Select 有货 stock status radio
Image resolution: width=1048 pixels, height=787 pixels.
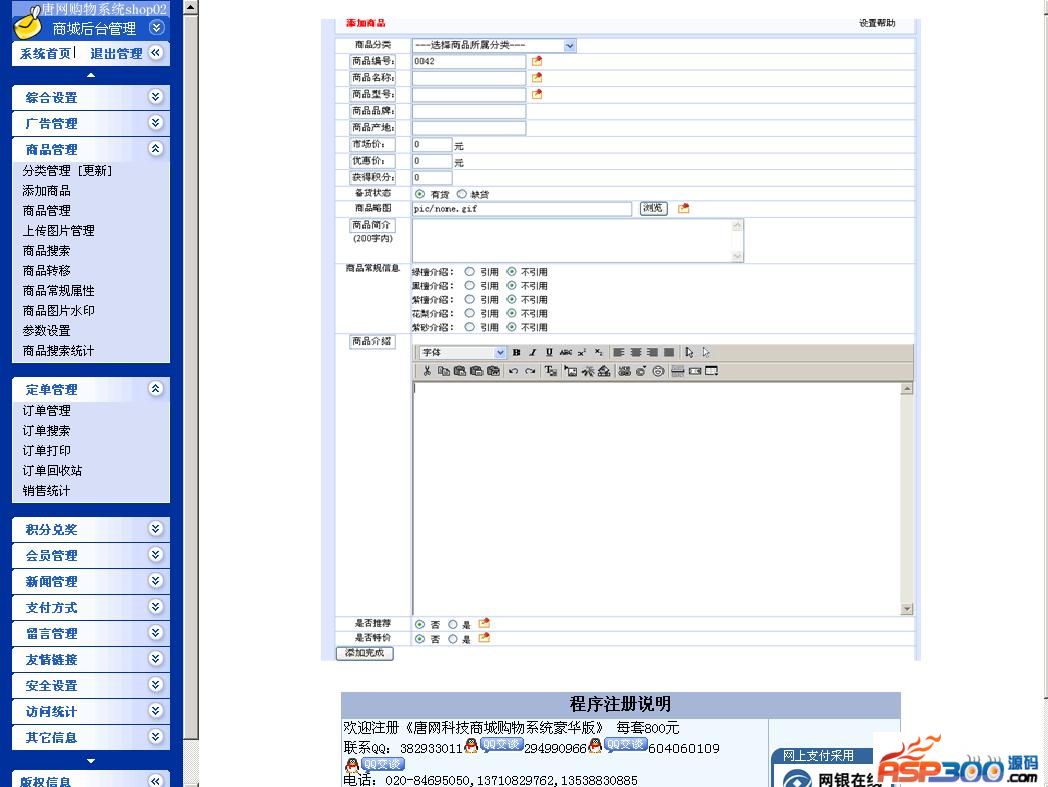(420, 194)
